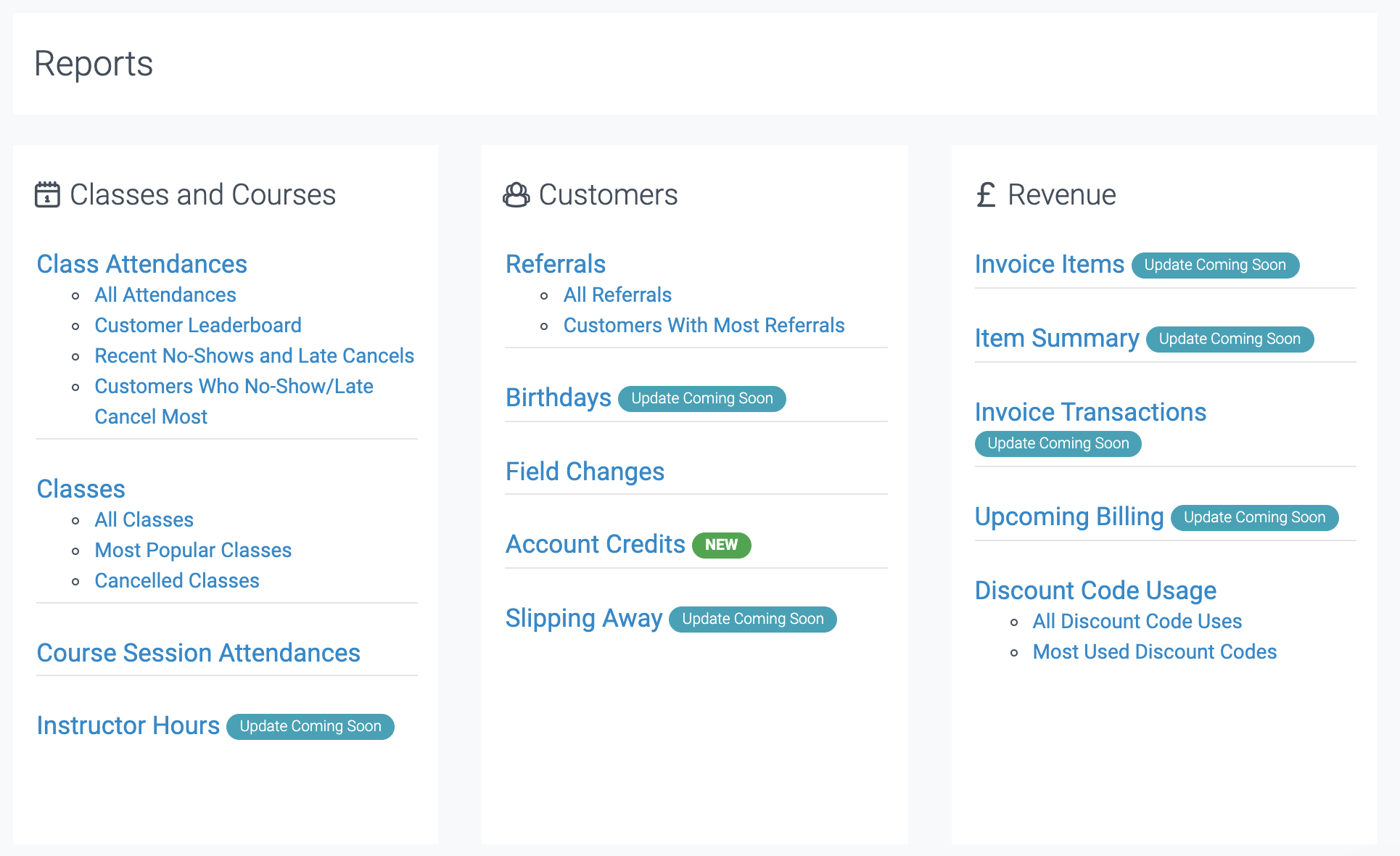Open Most Used Discount Codes report
This screenshot has height=856, width=1400.
point(1154,651)
